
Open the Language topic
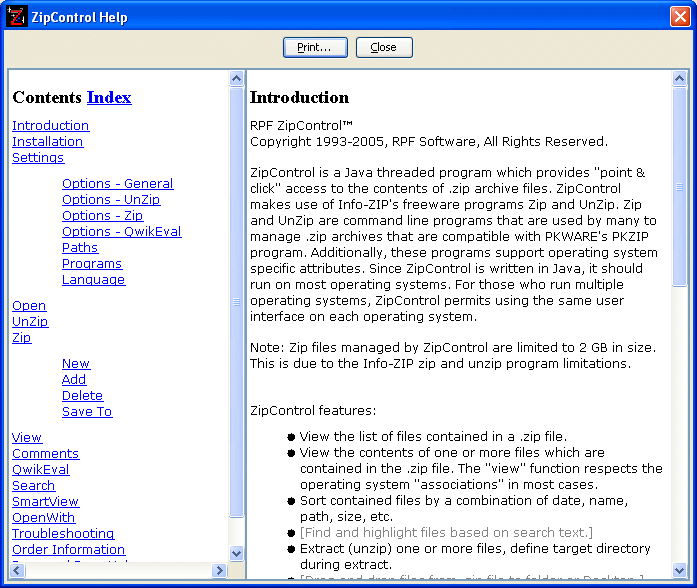tap(94, 280)
